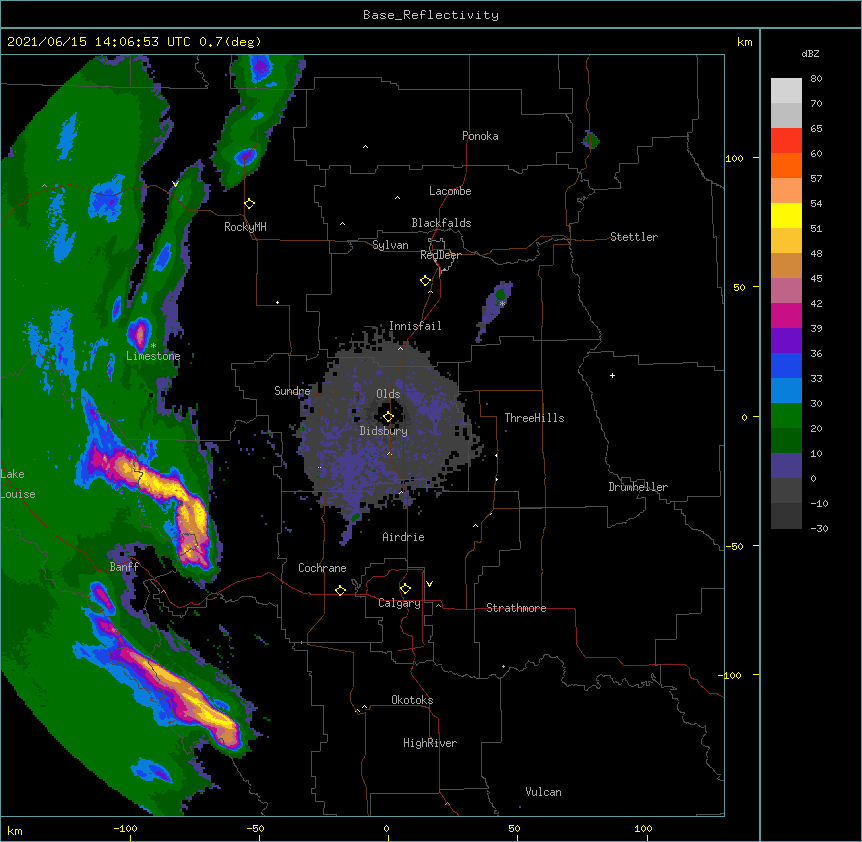Click the Olds label
This screenshot has width=862, height=842.
388,394
